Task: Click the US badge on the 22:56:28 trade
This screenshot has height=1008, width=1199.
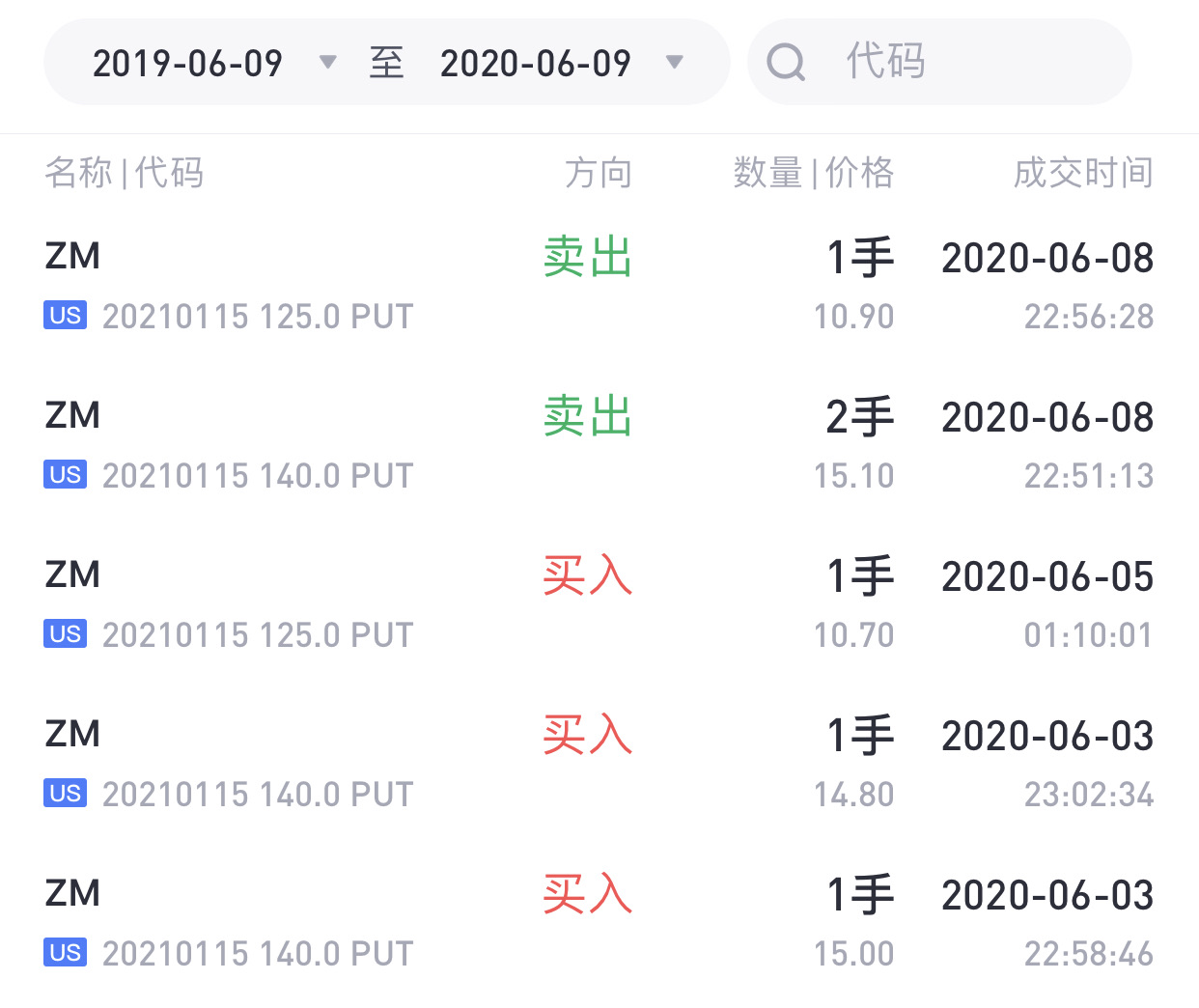Action: pyautogui.click(x=65, y=316)
